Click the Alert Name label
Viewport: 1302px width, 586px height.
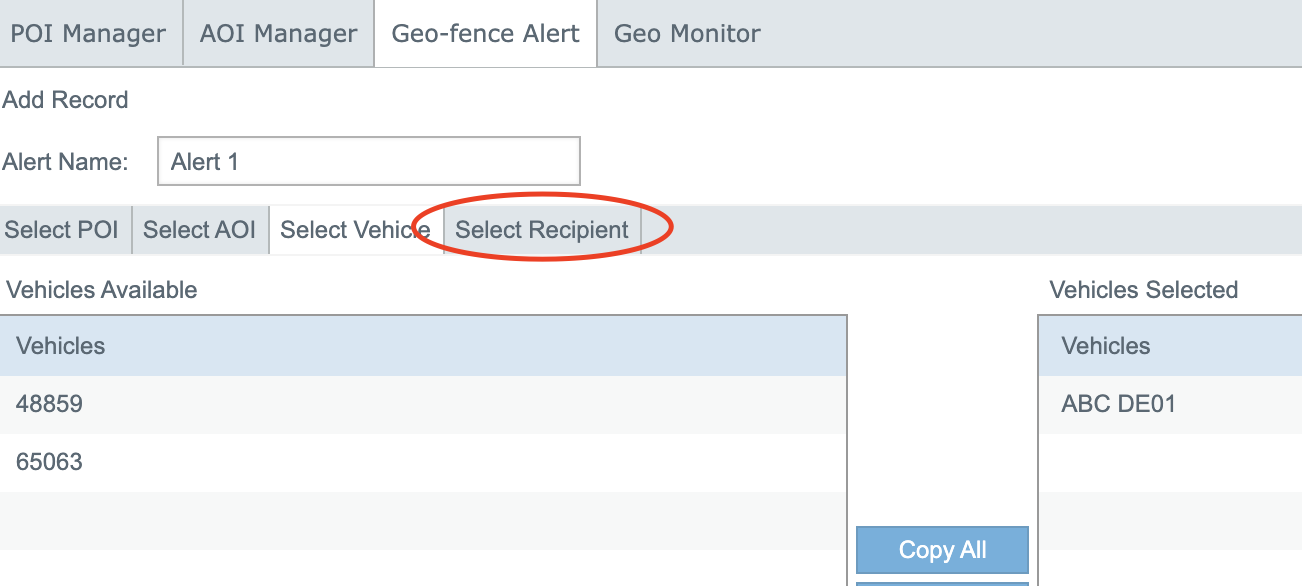66,162
